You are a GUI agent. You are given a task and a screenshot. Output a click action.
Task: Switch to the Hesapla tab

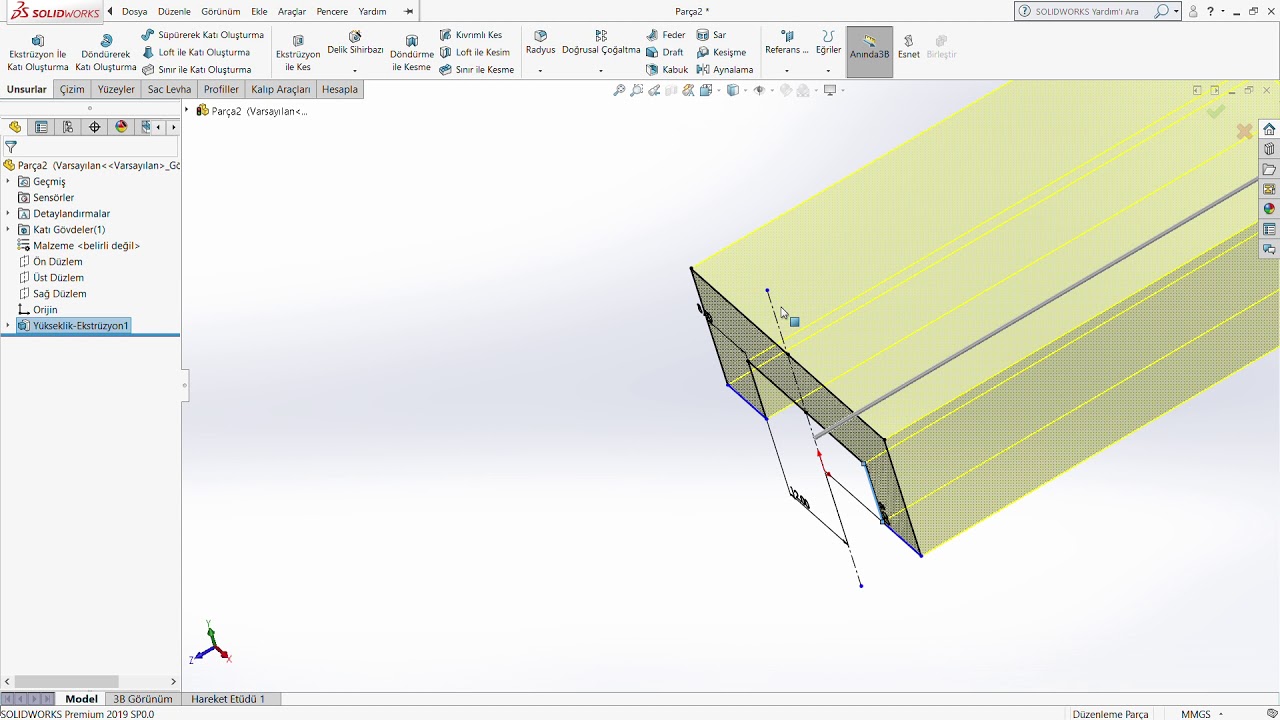(339, 89)
